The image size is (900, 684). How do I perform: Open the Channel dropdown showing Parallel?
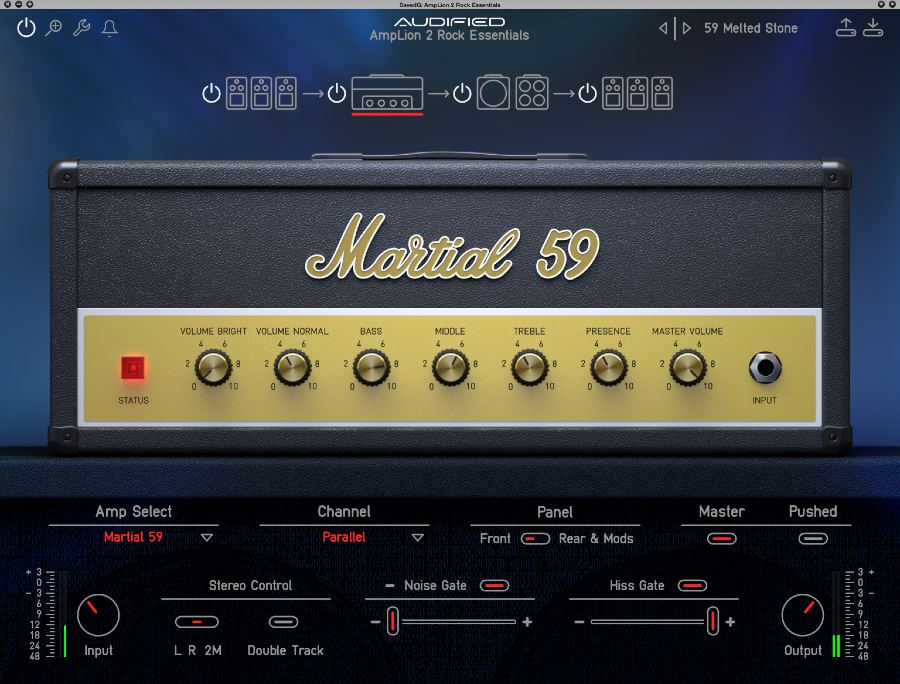418,537
